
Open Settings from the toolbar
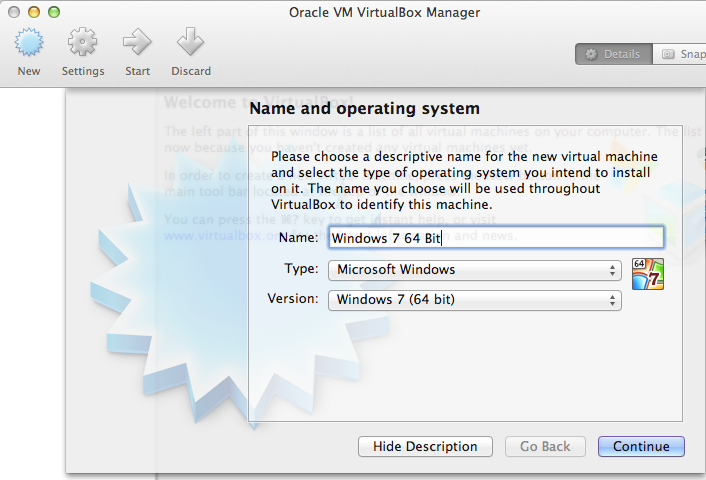tap(82, 45)
